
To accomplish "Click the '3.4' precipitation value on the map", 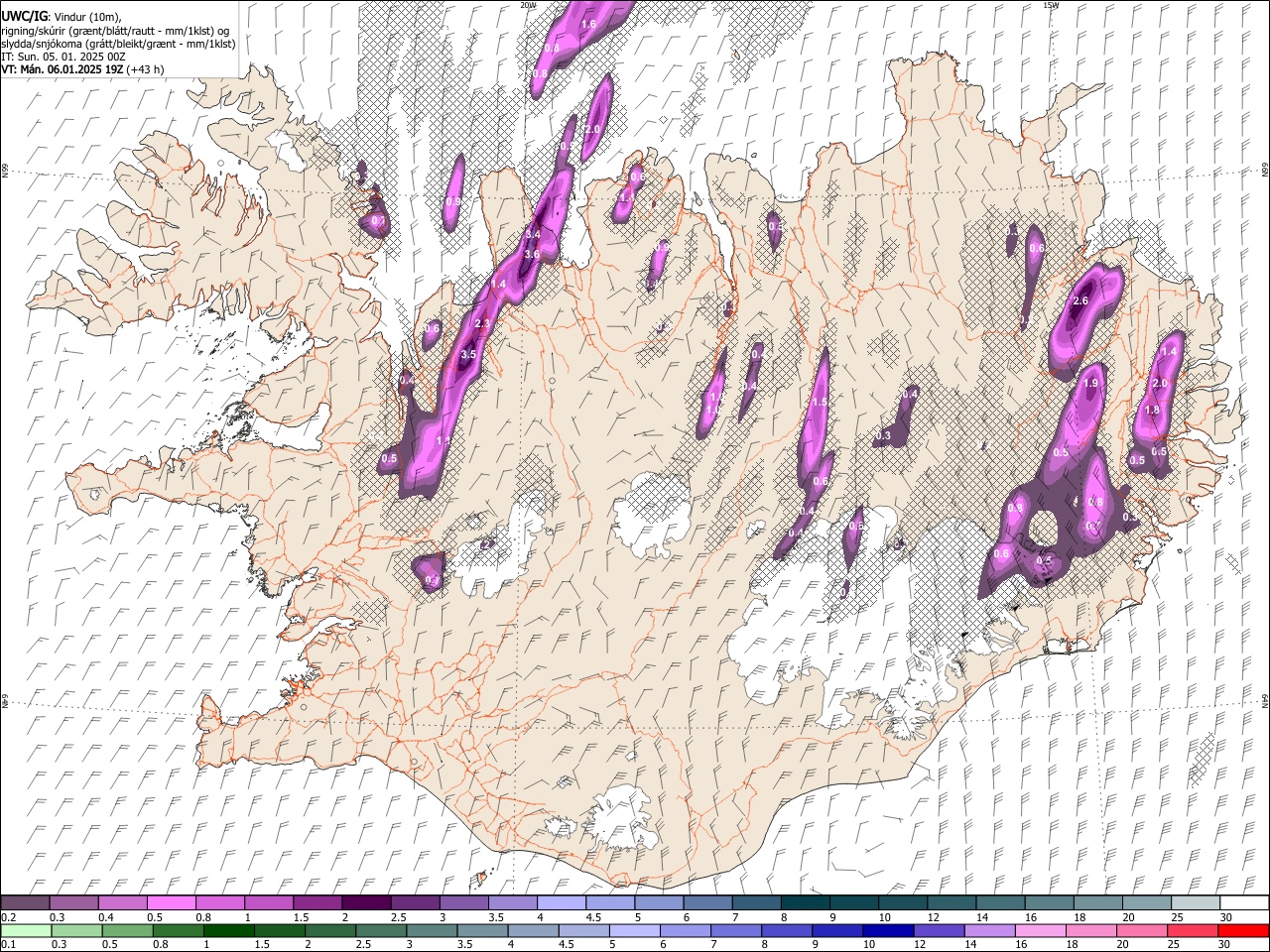I will pyautogui.click(x=532, y=235).
